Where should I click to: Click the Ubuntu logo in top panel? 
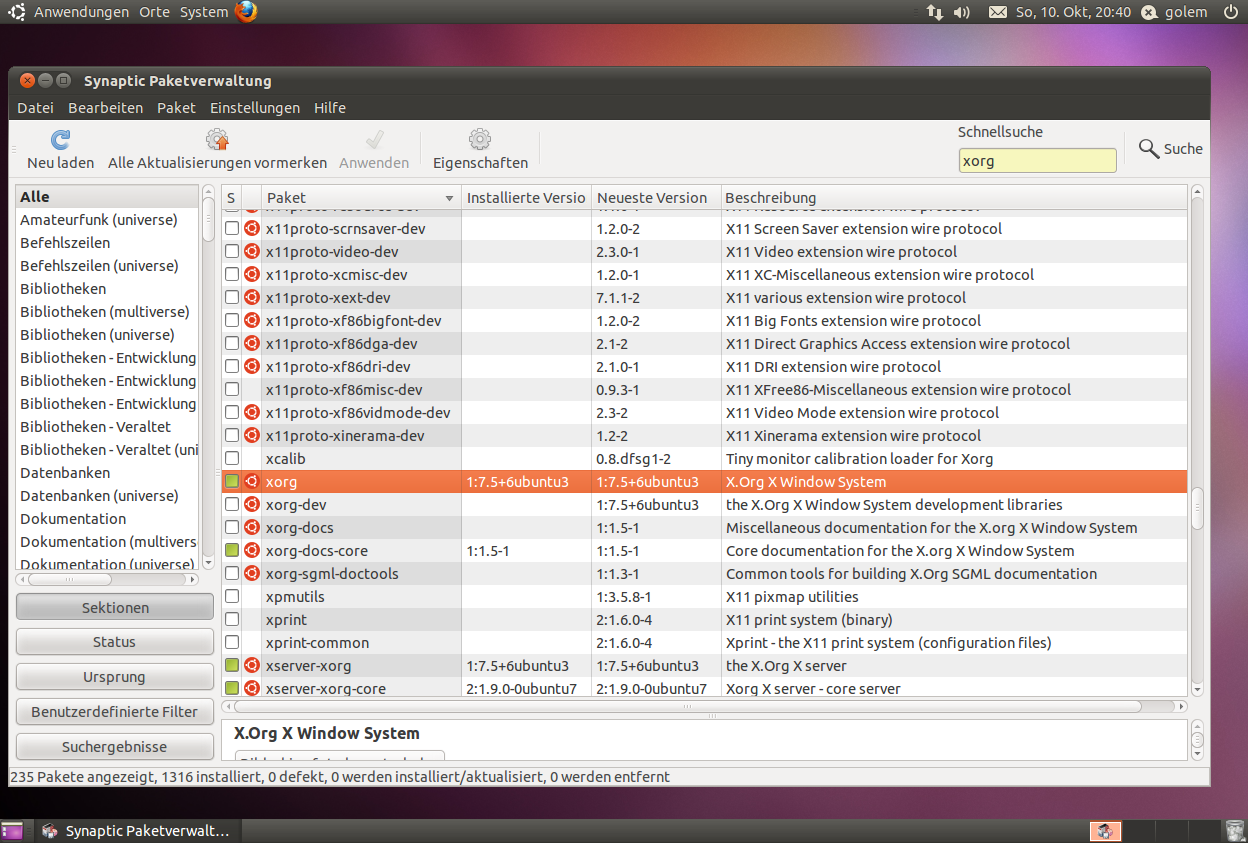[x=17, y=12]
